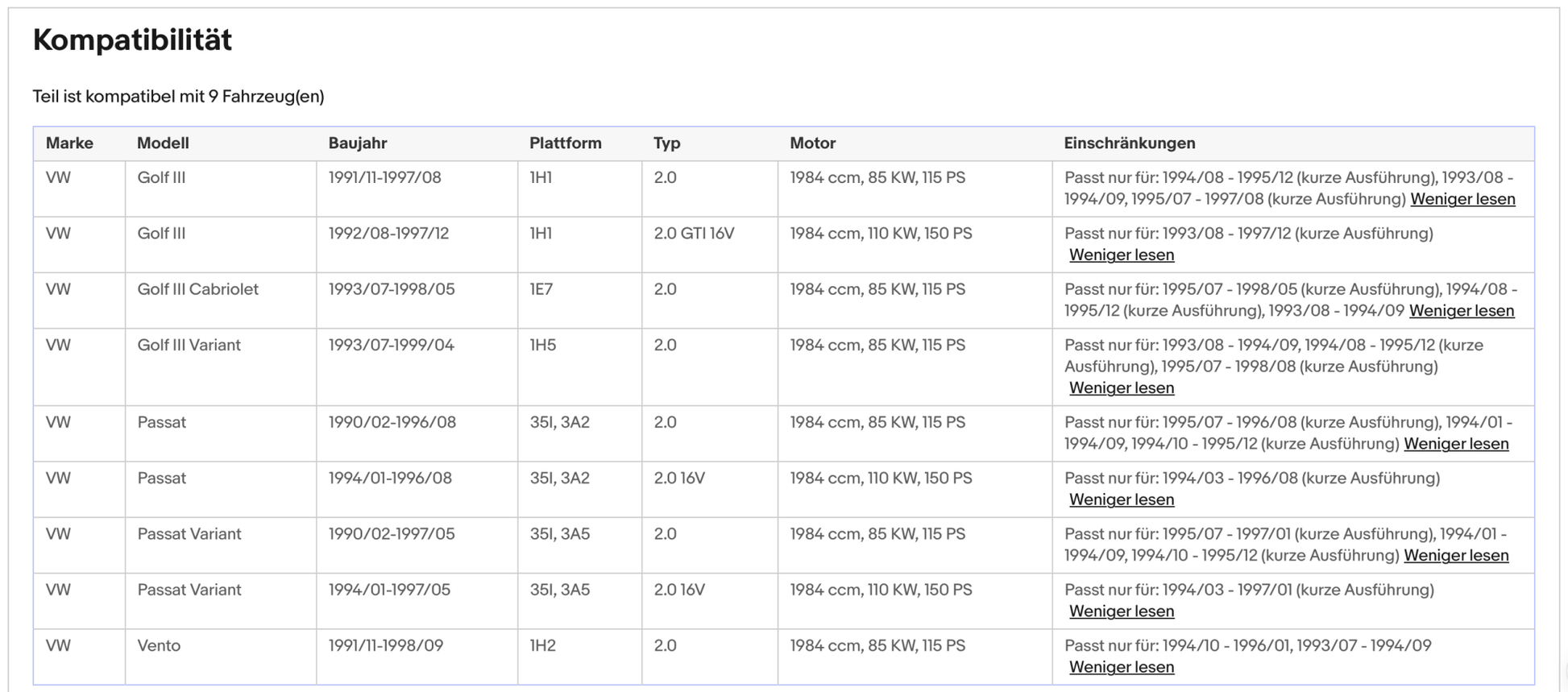Click the 2.0 GTI 16V type cell
The width and height of the screenshot is (1568, 692).
[x=693, y=234]
